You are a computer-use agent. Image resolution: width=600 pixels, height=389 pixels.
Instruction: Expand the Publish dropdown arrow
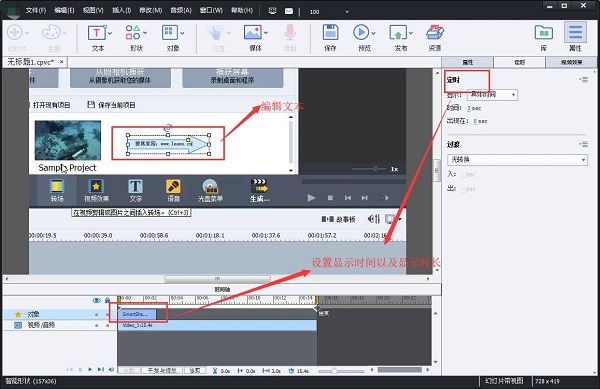[411, 33]
